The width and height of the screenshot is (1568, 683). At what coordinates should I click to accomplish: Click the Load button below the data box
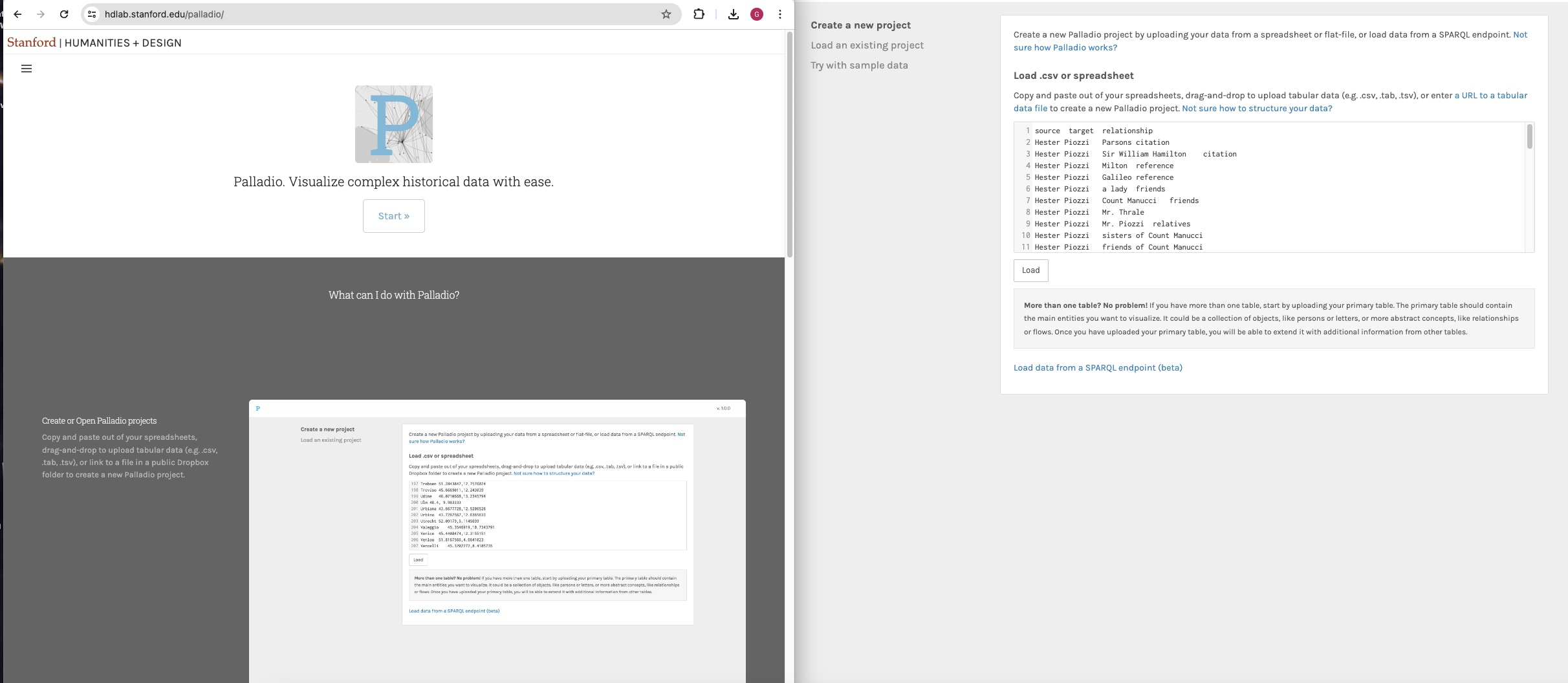pos(1031,270)
